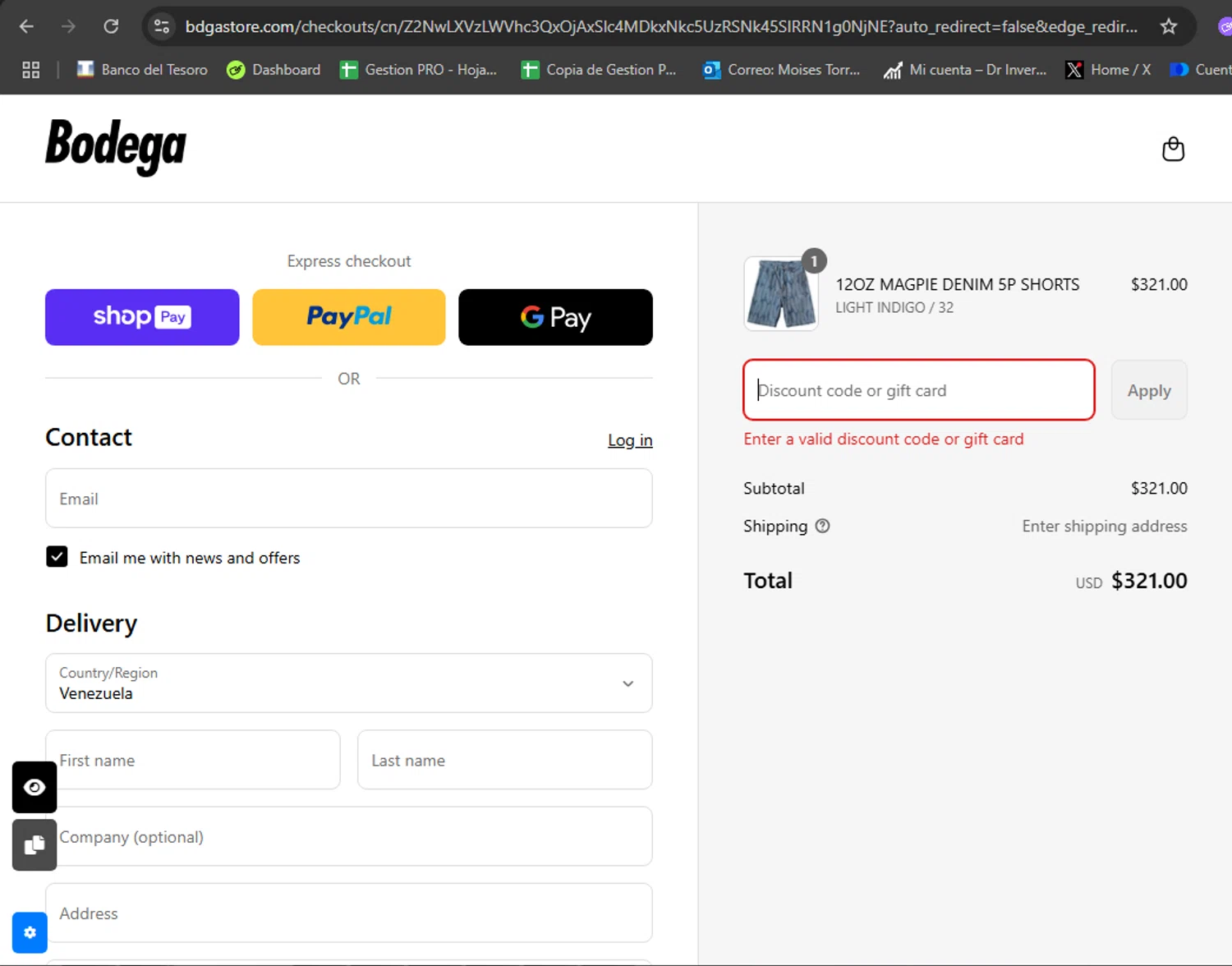Check out with PayPal
The height and width of the screenshot is (966, 1232).
click(x=349, y=317)
